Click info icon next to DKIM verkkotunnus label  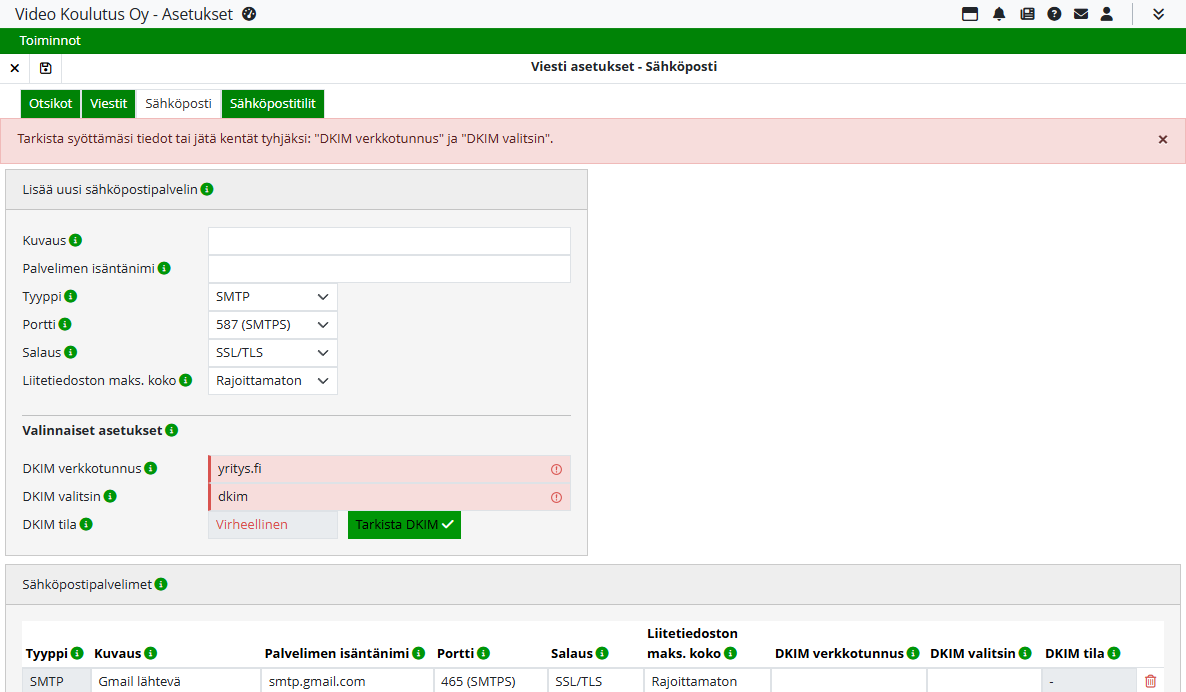pyautogui.click(x=150, y=468)
